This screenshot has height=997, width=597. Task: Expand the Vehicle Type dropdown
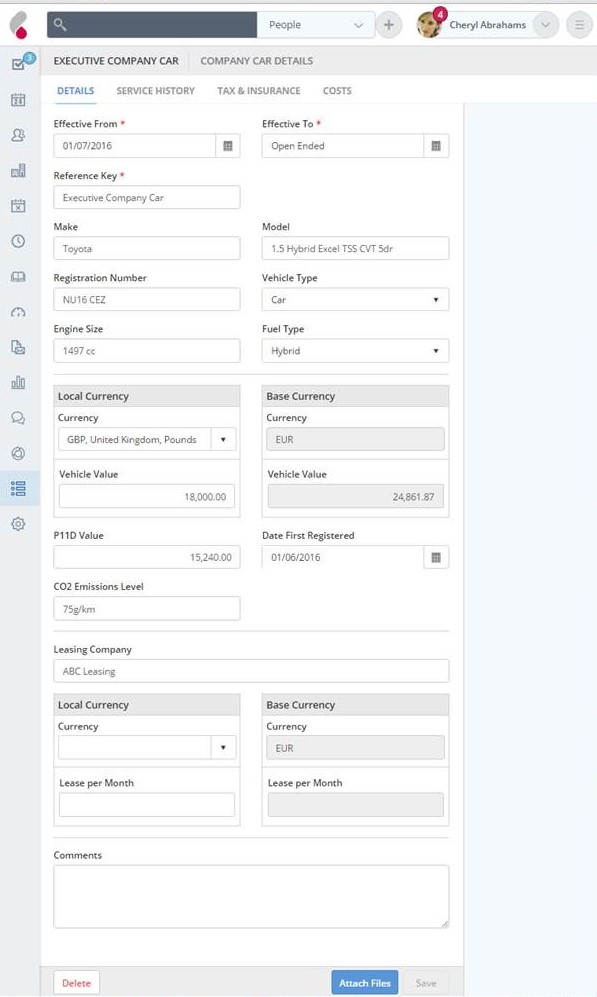click(x=355, y=299)
